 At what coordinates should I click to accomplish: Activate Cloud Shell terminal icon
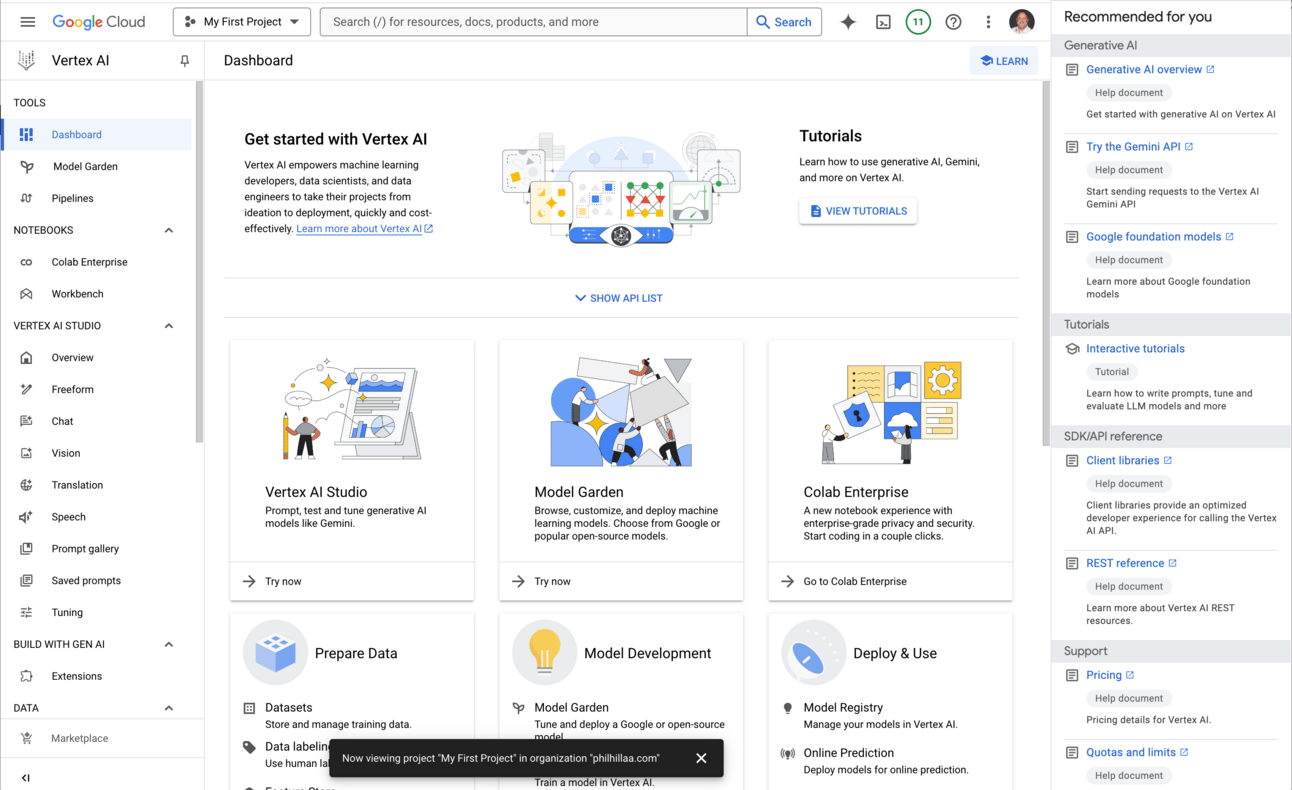(883, 22)
